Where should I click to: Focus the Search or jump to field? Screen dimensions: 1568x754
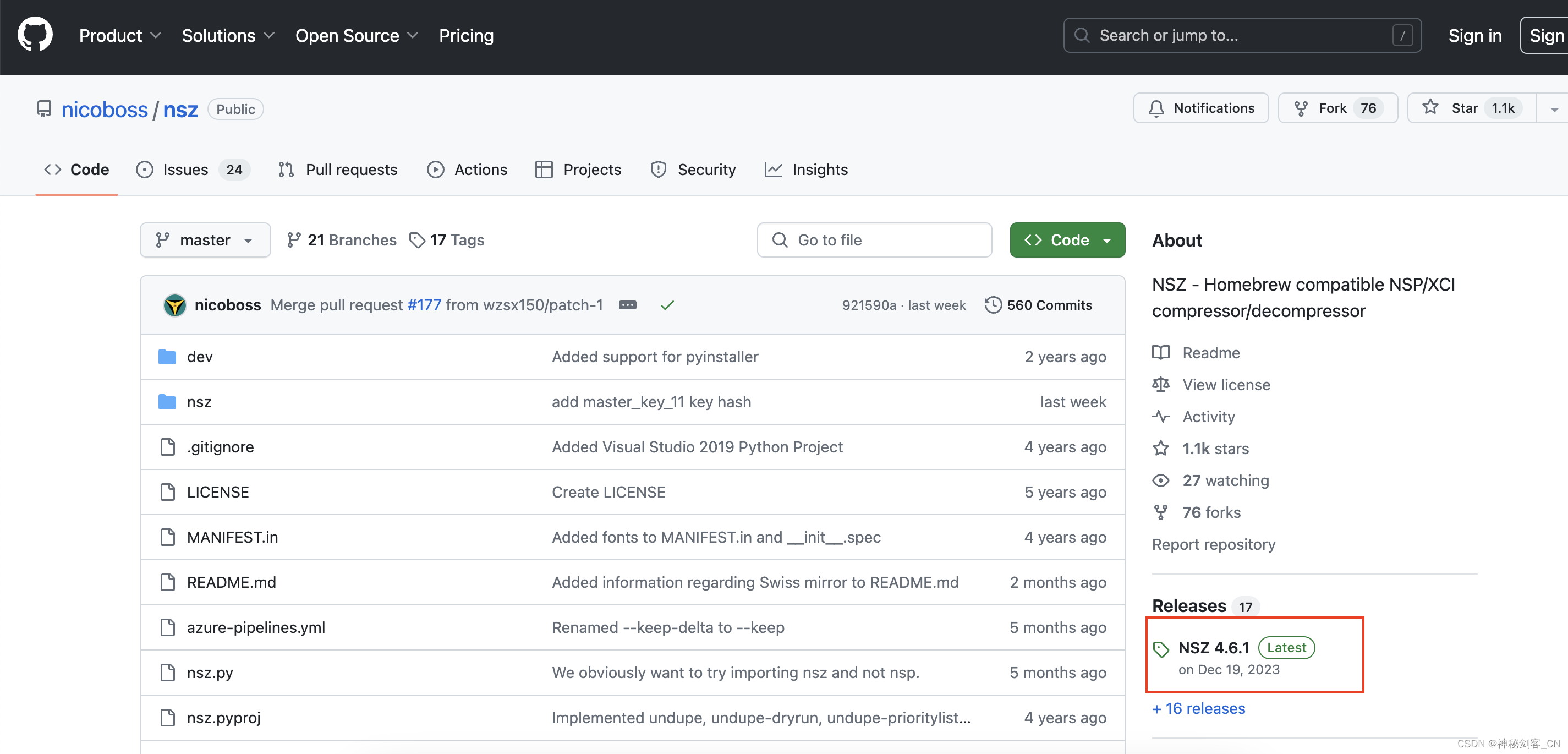(x=1242, y=35)
